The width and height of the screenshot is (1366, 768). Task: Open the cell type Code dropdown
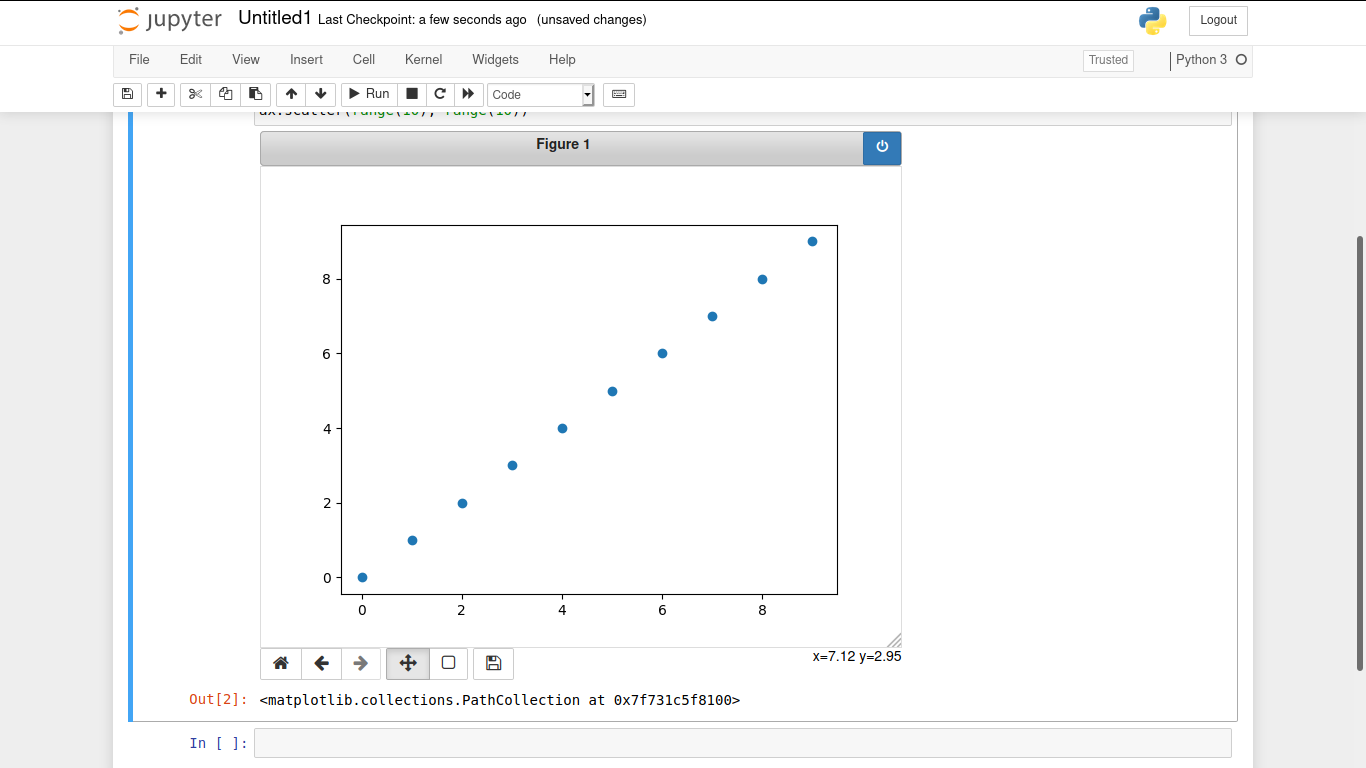click(541, 95)
